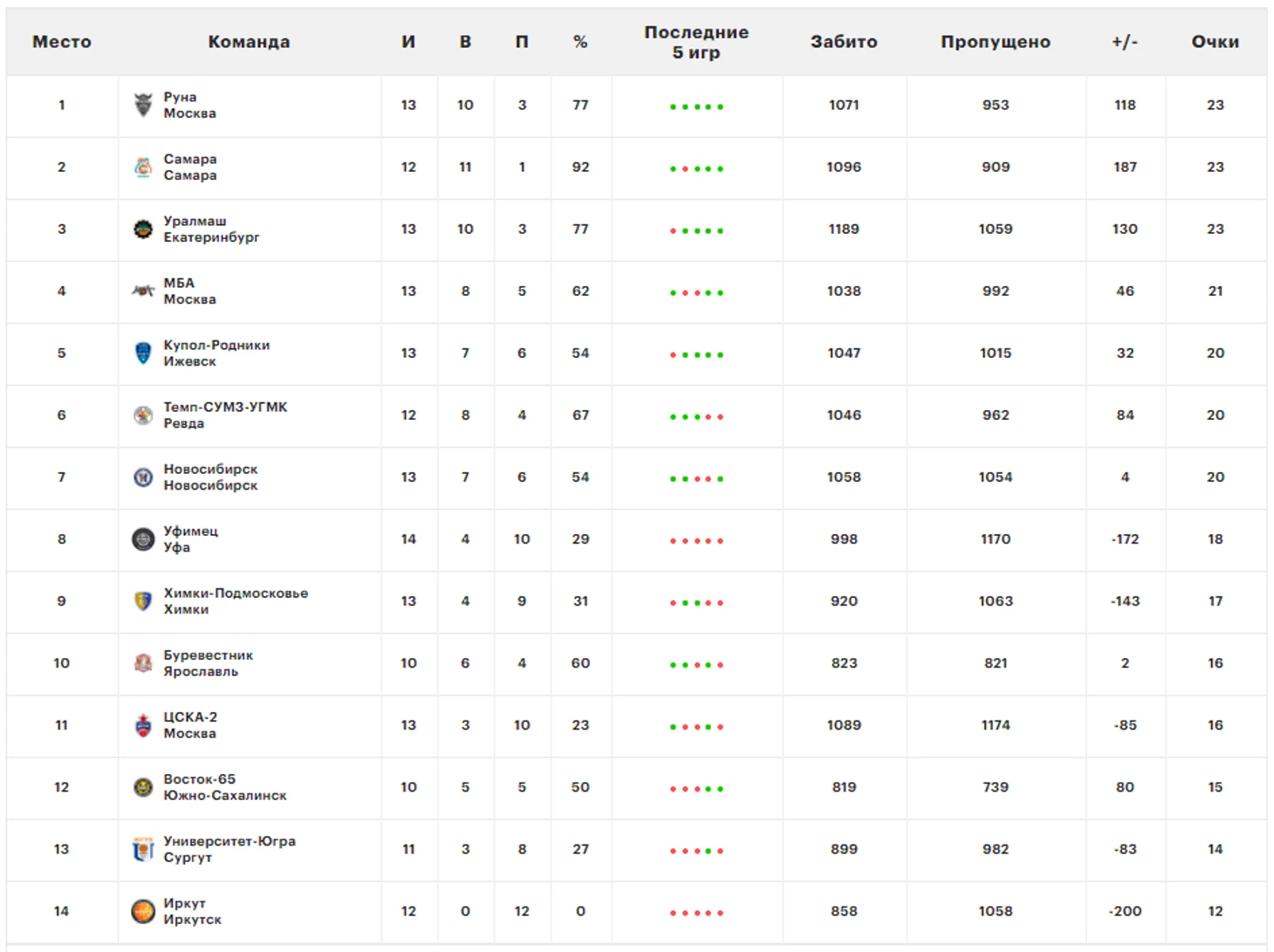Click Уралмаш's scored value 1189
Viewport: 1274px width, 952px height.
tap(844, 229)
